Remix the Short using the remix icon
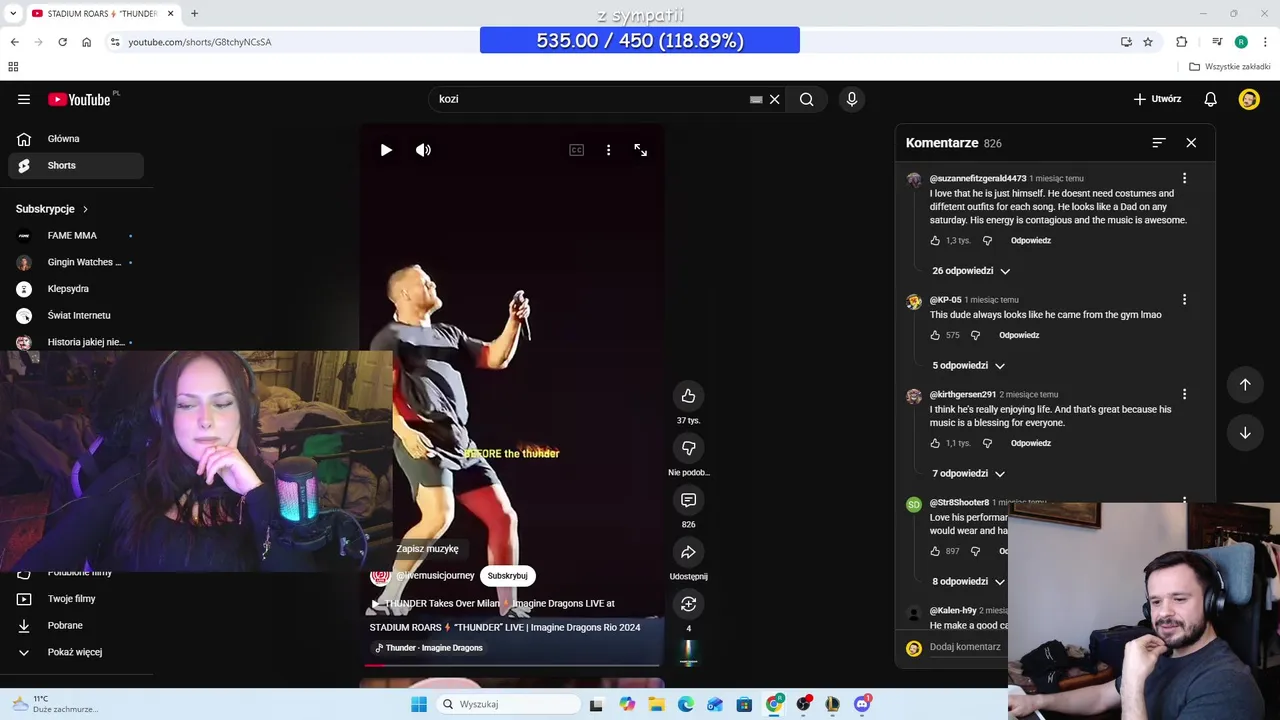 pos(688,604)
